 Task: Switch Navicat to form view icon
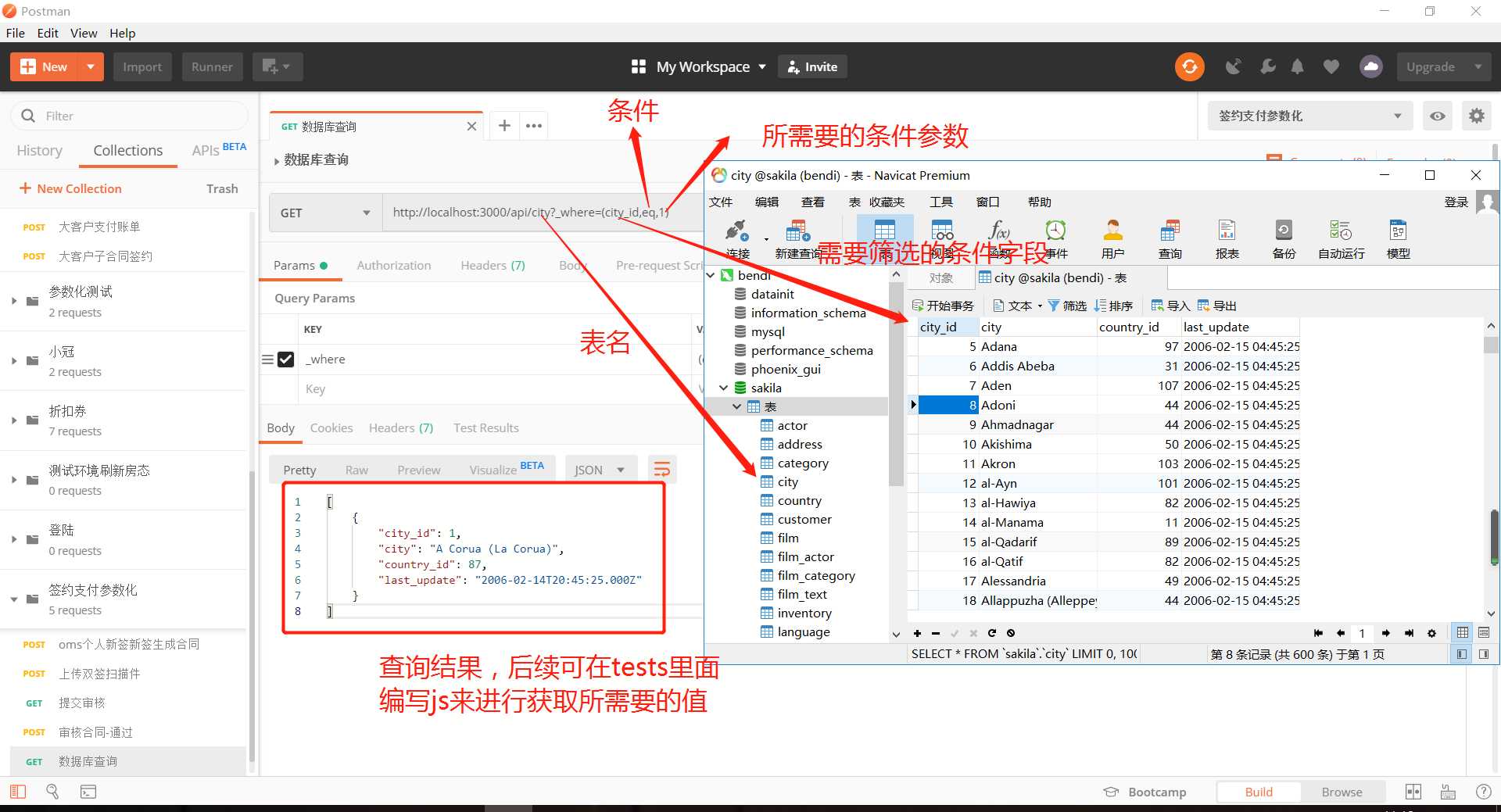pyautogui.click(x=1484, y=632)
